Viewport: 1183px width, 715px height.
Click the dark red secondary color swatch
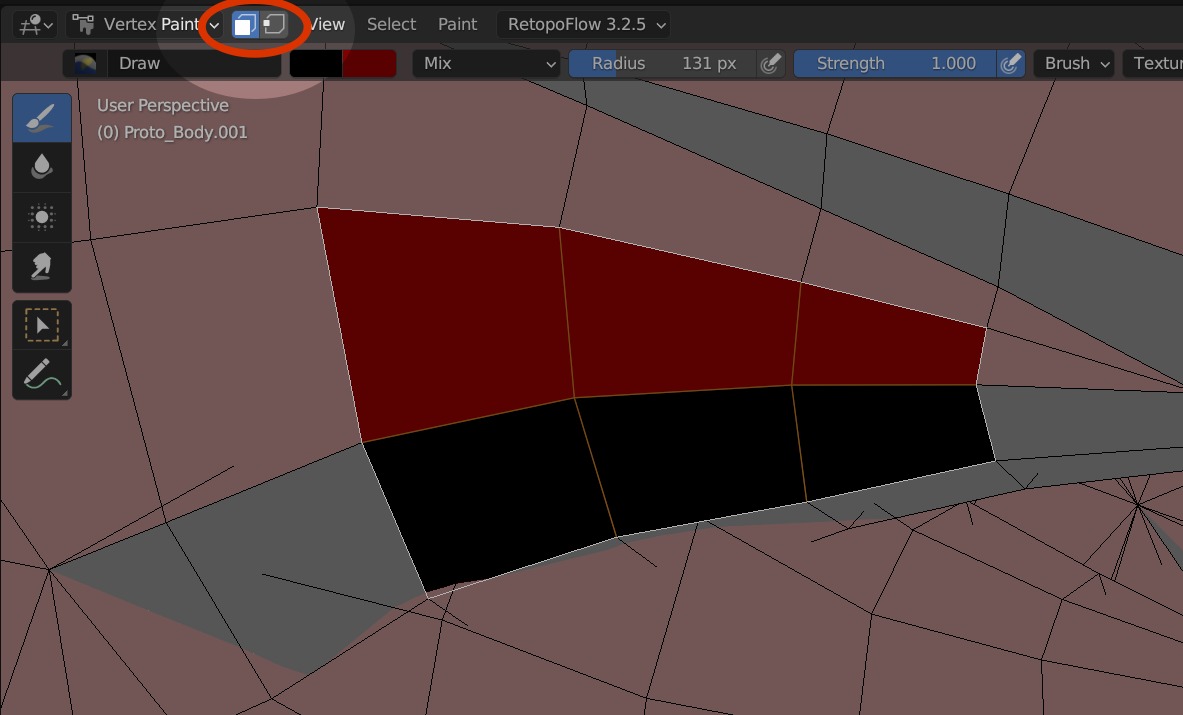click(x=369, y=63)
